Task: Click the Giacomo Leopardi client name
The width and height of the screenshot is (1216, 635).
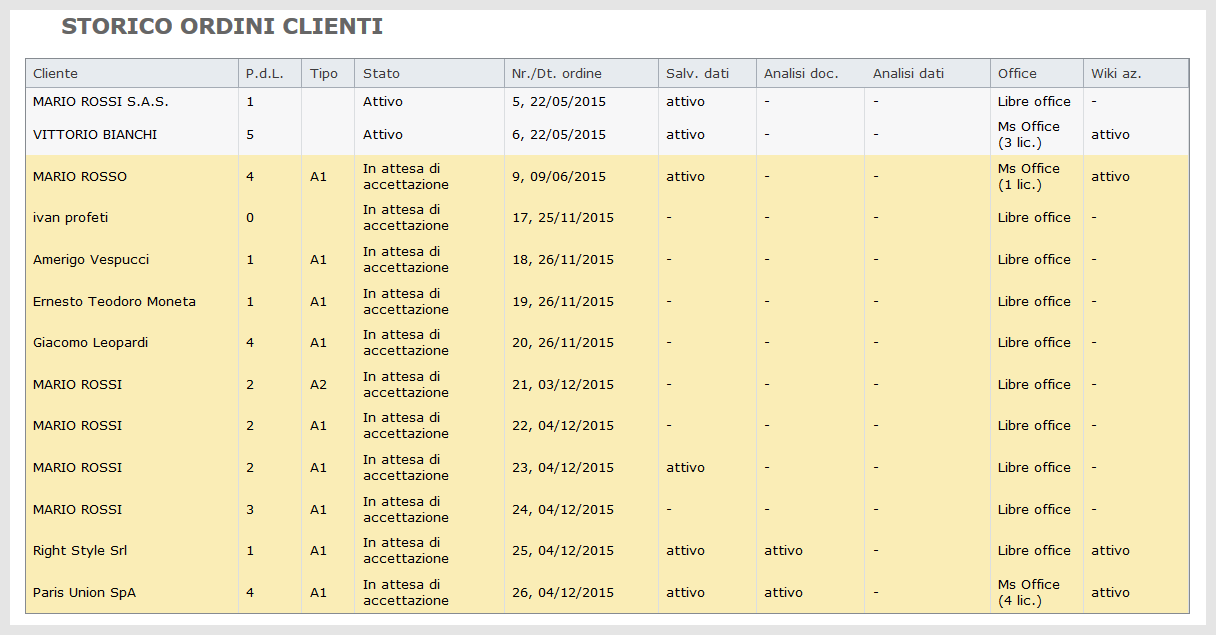Action: pyautogui.click(x=90, y=343)
